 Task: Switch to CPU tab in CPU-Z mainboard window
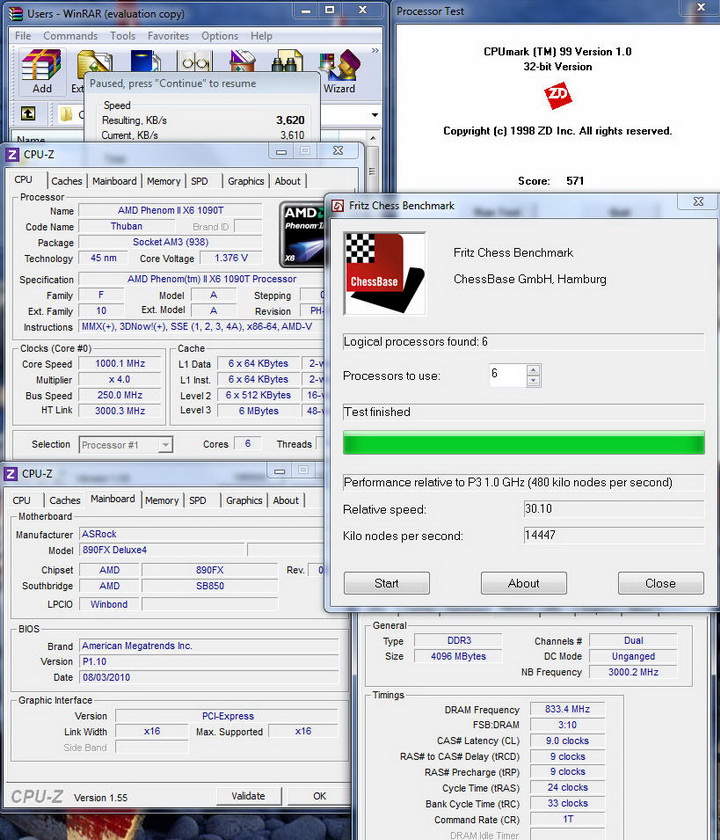coord(22,500)
